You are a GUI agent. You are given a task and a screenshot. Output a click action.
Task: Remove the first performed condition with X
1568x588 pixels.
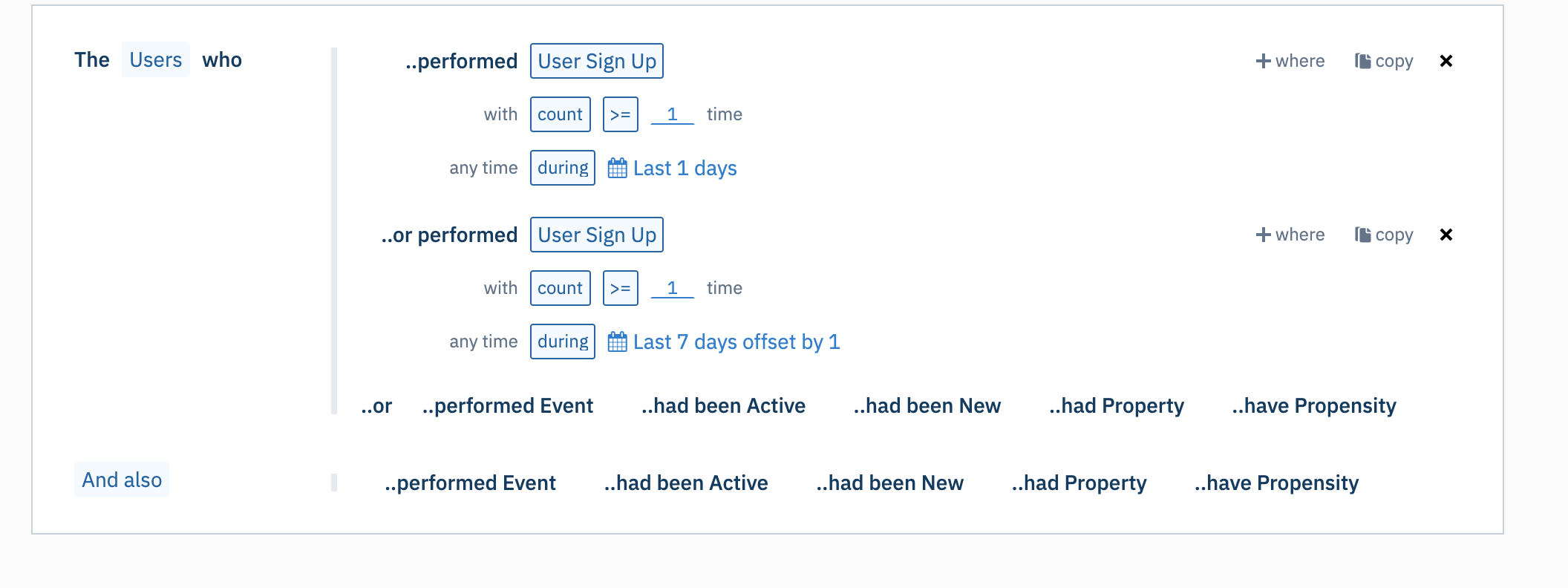(1445, 61)
